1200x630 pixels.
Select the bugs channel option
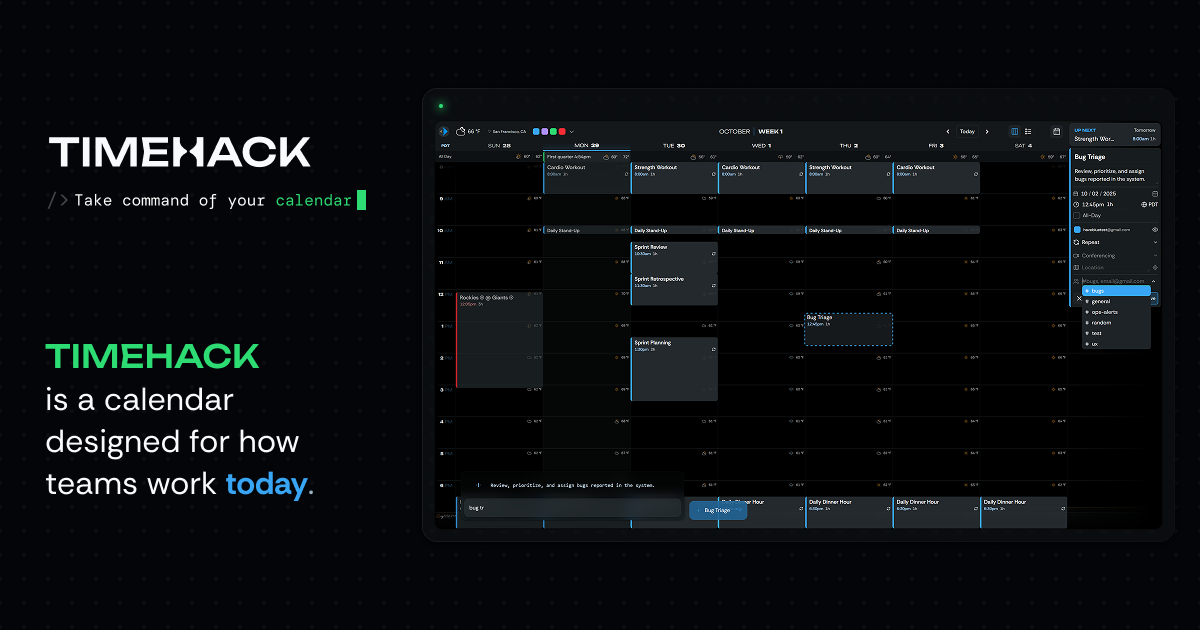click(1116, 291)
